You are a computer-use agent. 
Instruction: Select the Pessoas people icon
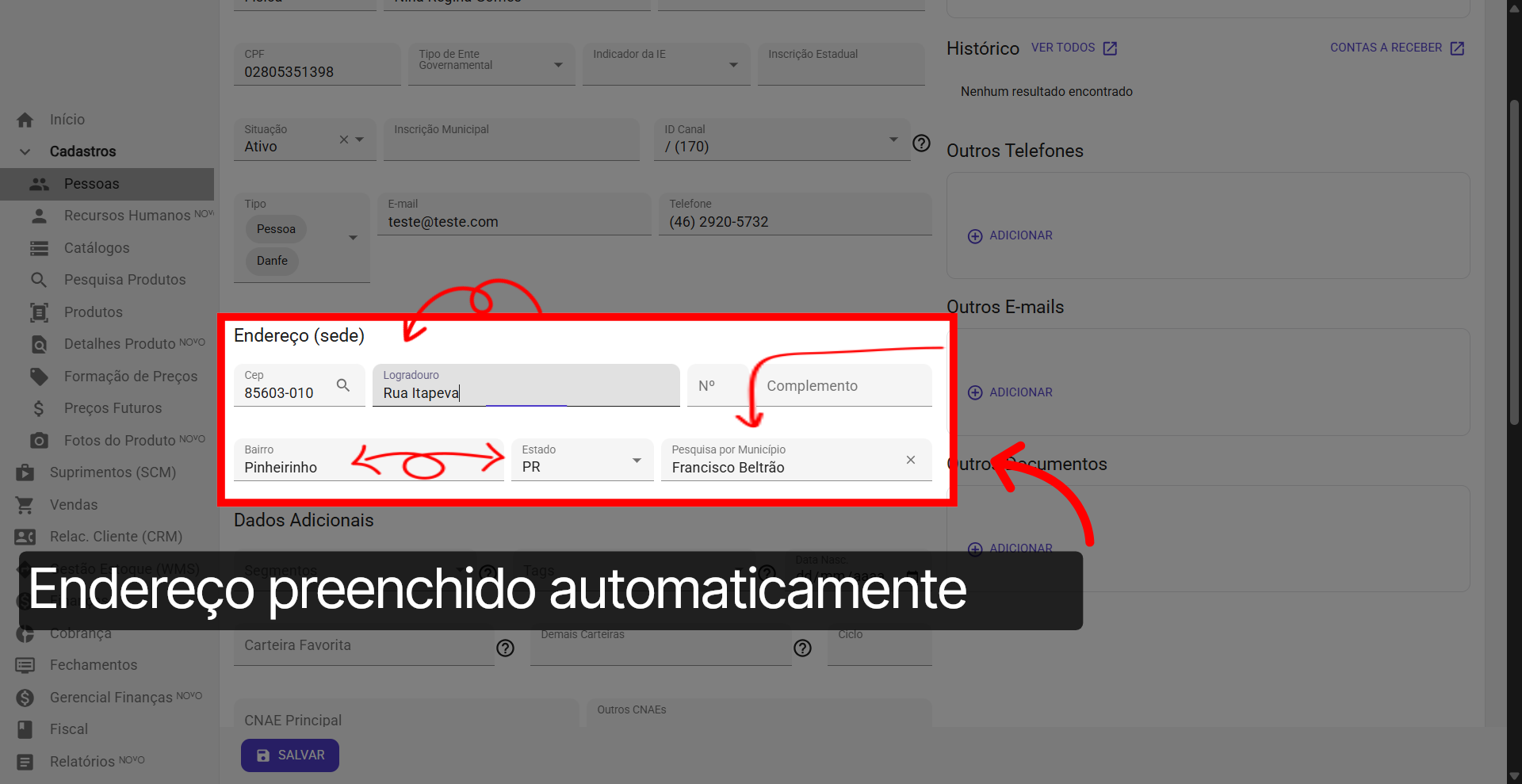click(38, 184)
